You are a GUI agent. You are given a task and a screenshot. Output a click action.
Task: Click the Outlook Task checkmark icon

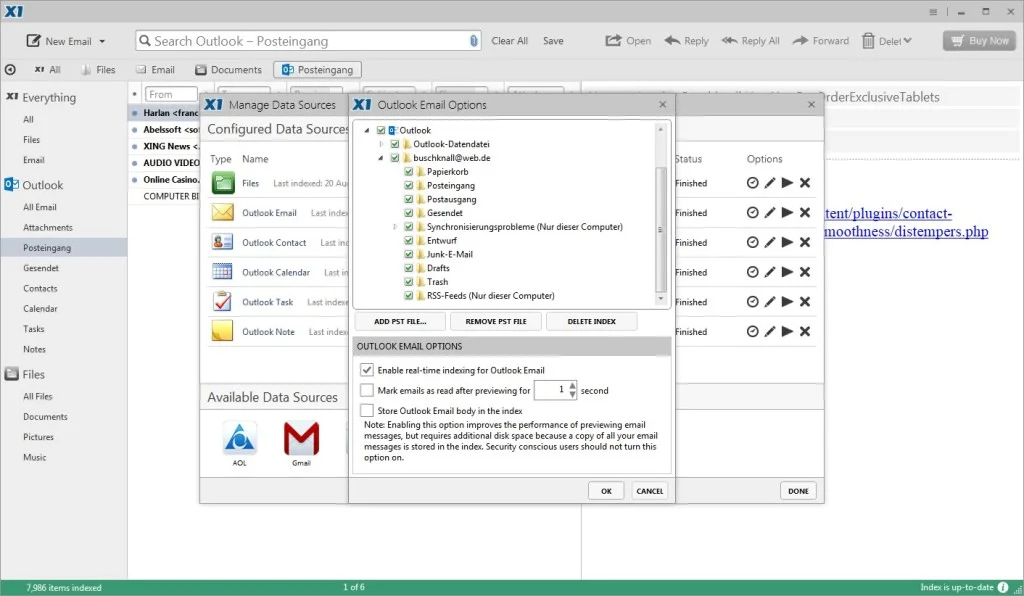tap(223, 302)
